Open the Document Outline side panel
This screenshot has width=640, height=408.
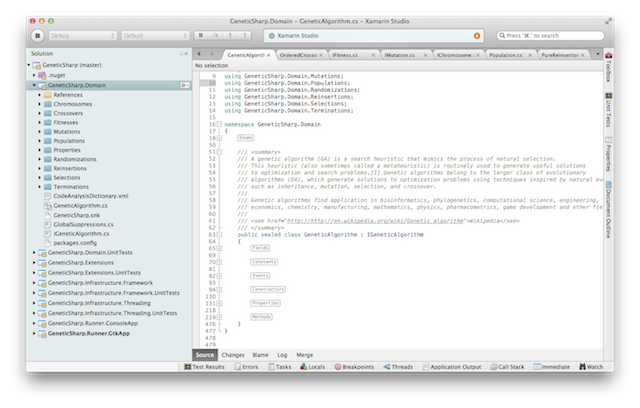608,210
